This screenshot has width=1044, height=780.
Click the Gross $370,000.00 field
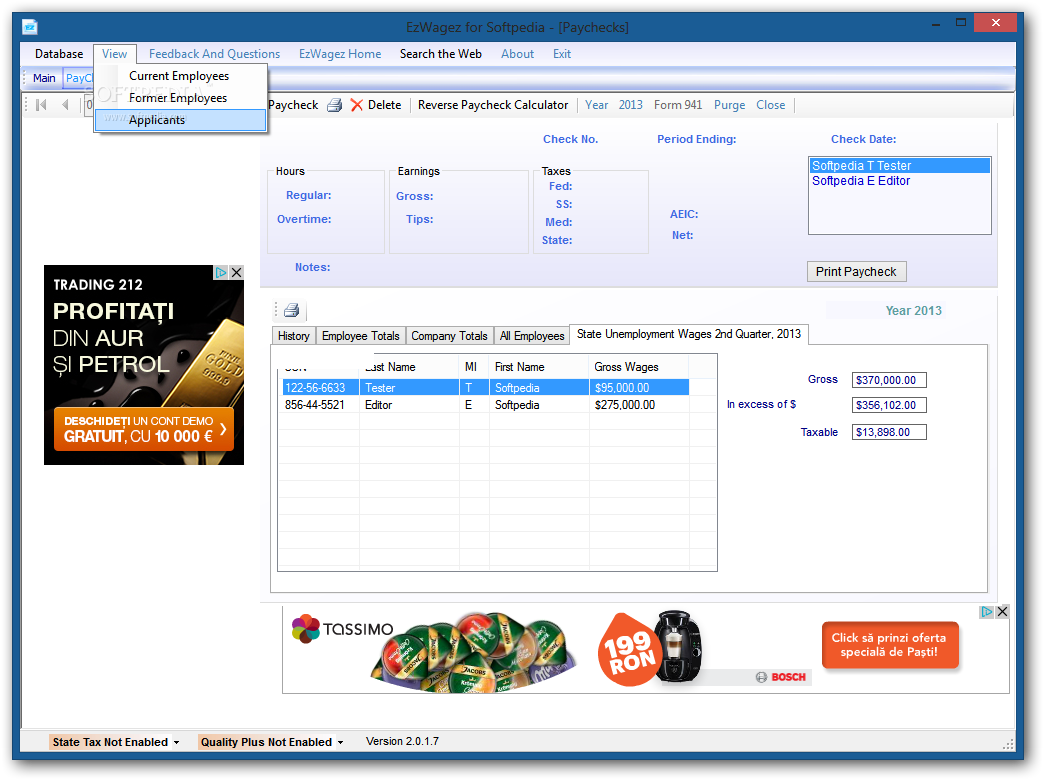[x=889, y=380]
